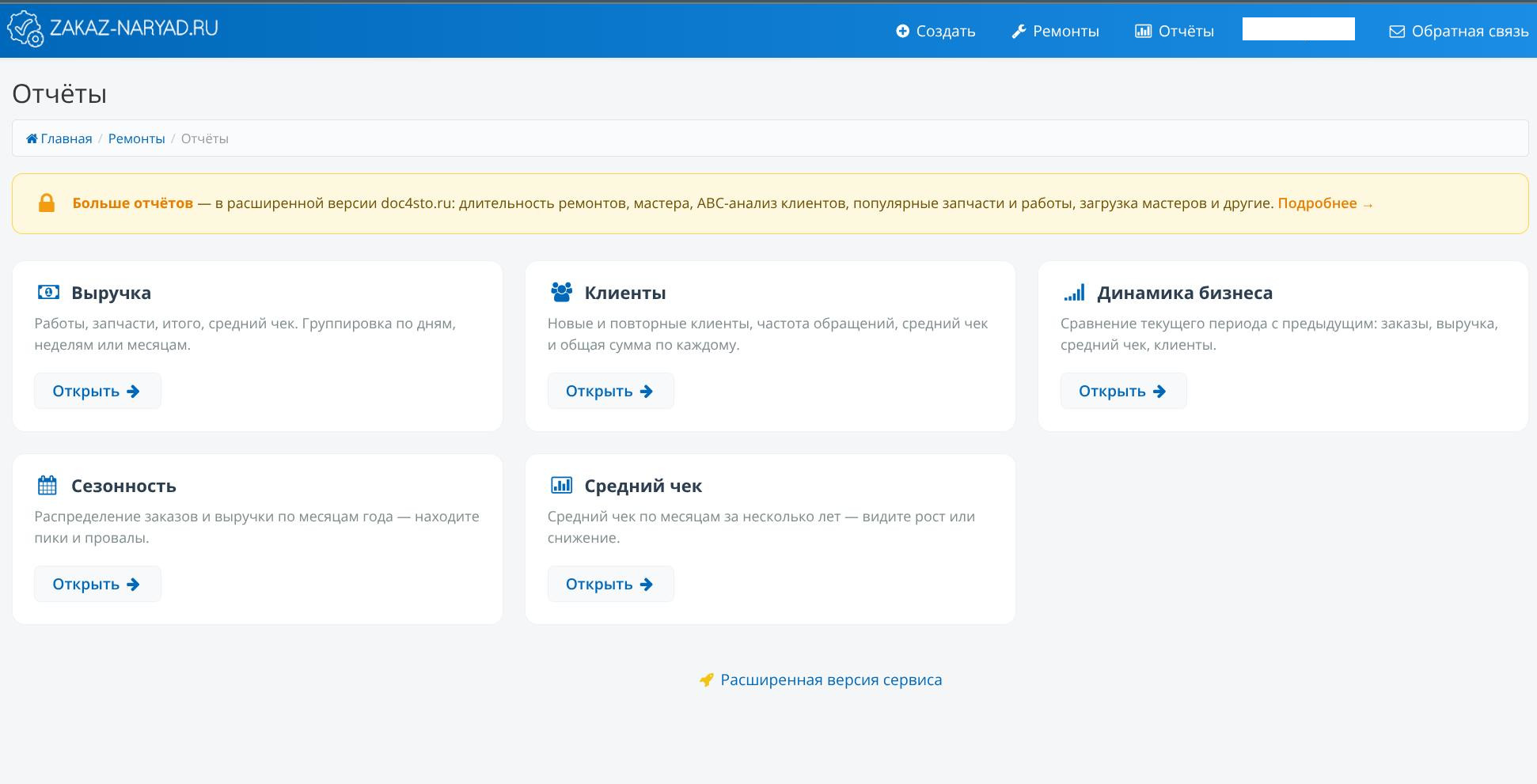Follow the Подробнее link in the banner

(x=1317, y=203)
